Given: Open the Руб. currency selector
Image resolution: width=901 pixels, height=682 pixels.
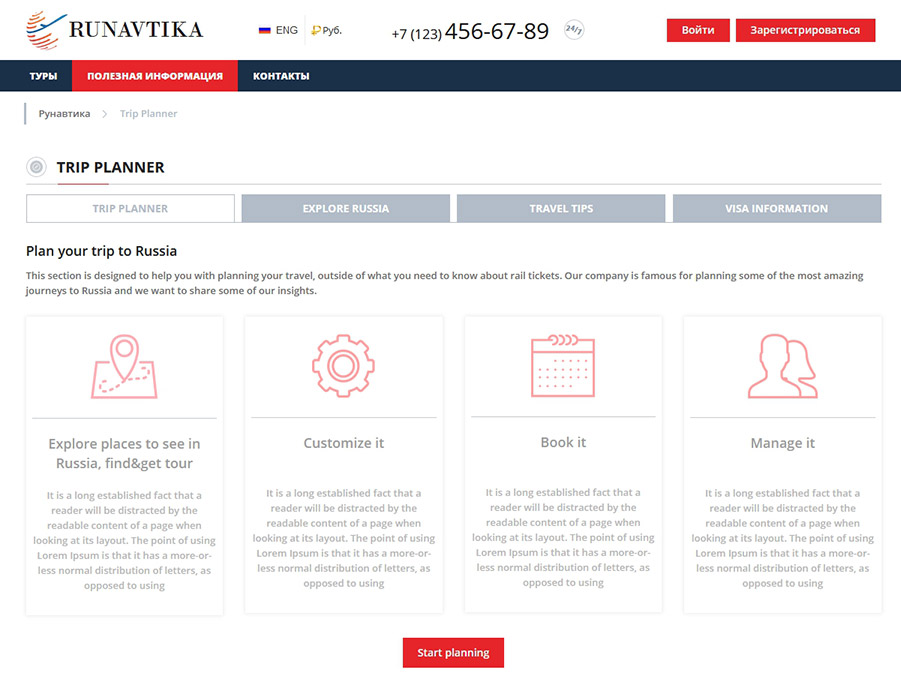Looking at the screenshot, I should (x=332, y=31).
